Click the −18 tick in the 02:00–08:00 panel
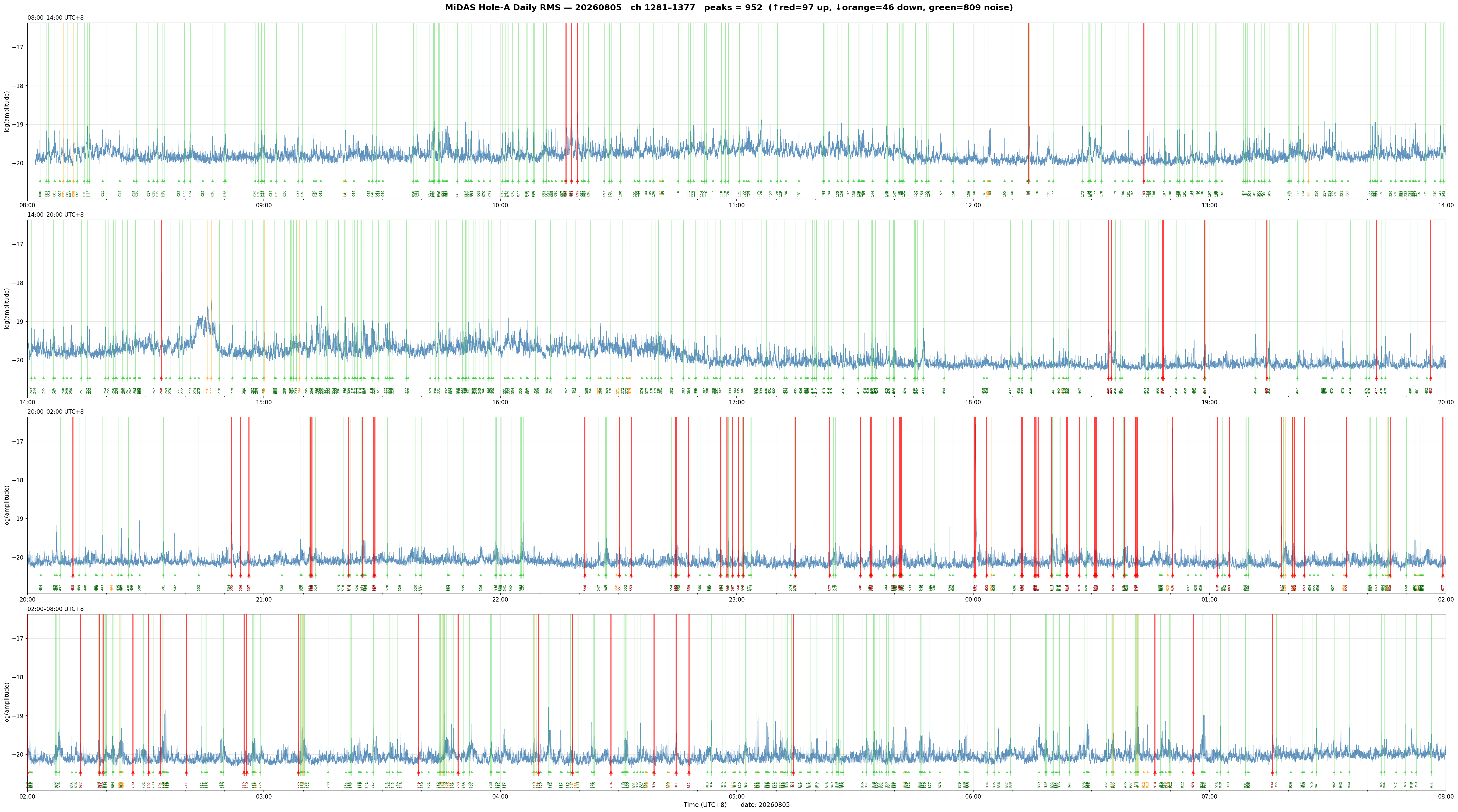1458x812 pixels. [x=18, y=677]
